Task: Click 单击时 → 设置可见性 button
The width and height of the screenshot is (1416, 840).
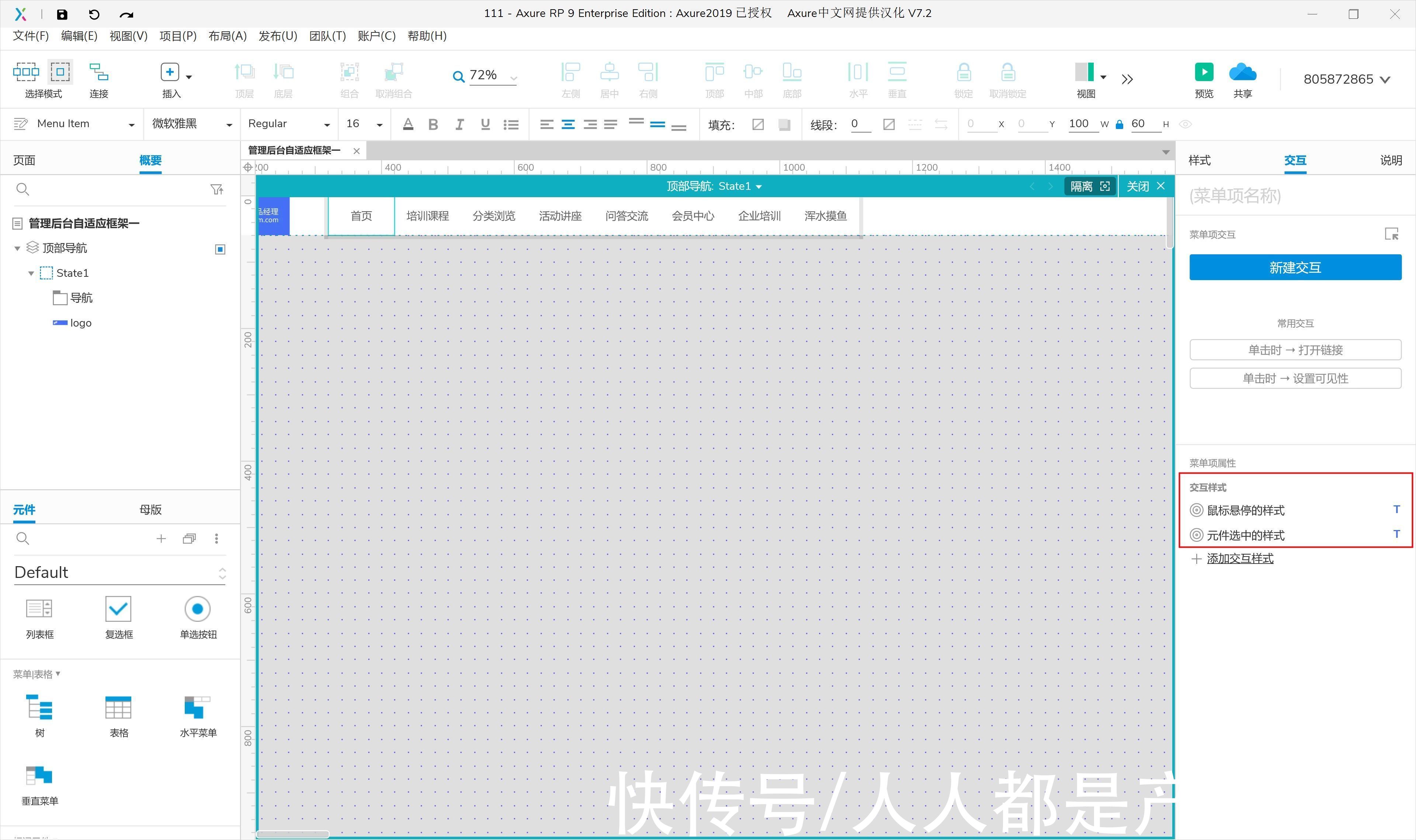Action: tap(1295, 378)
